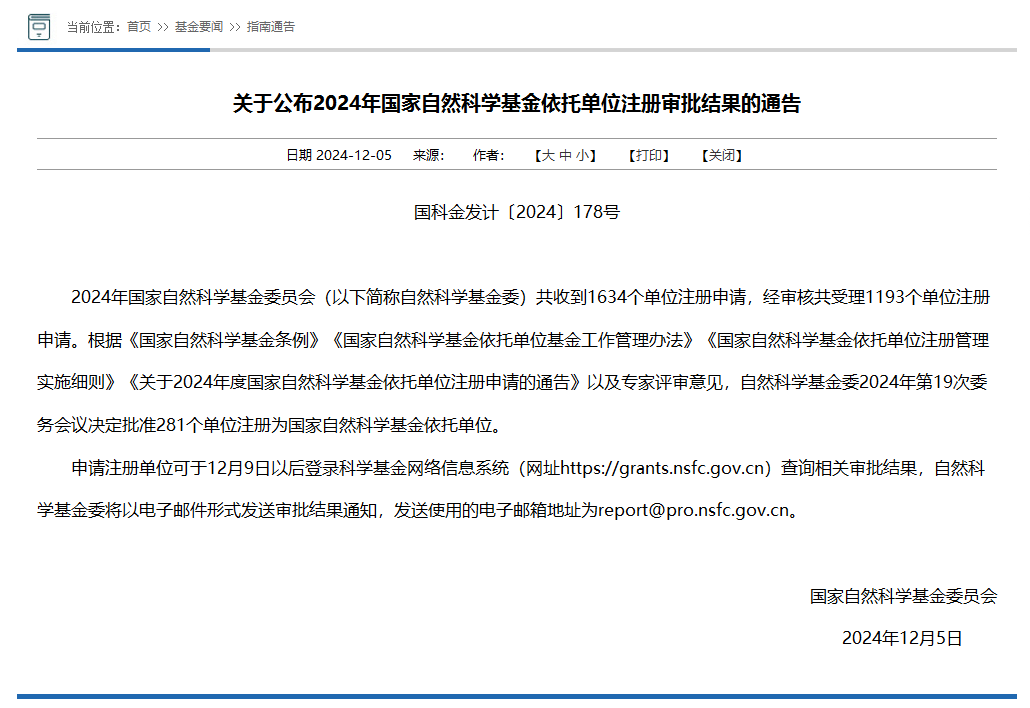
Task: Set font size to 小 (small)
Action: pyautogui.click(x=582, y=155)
